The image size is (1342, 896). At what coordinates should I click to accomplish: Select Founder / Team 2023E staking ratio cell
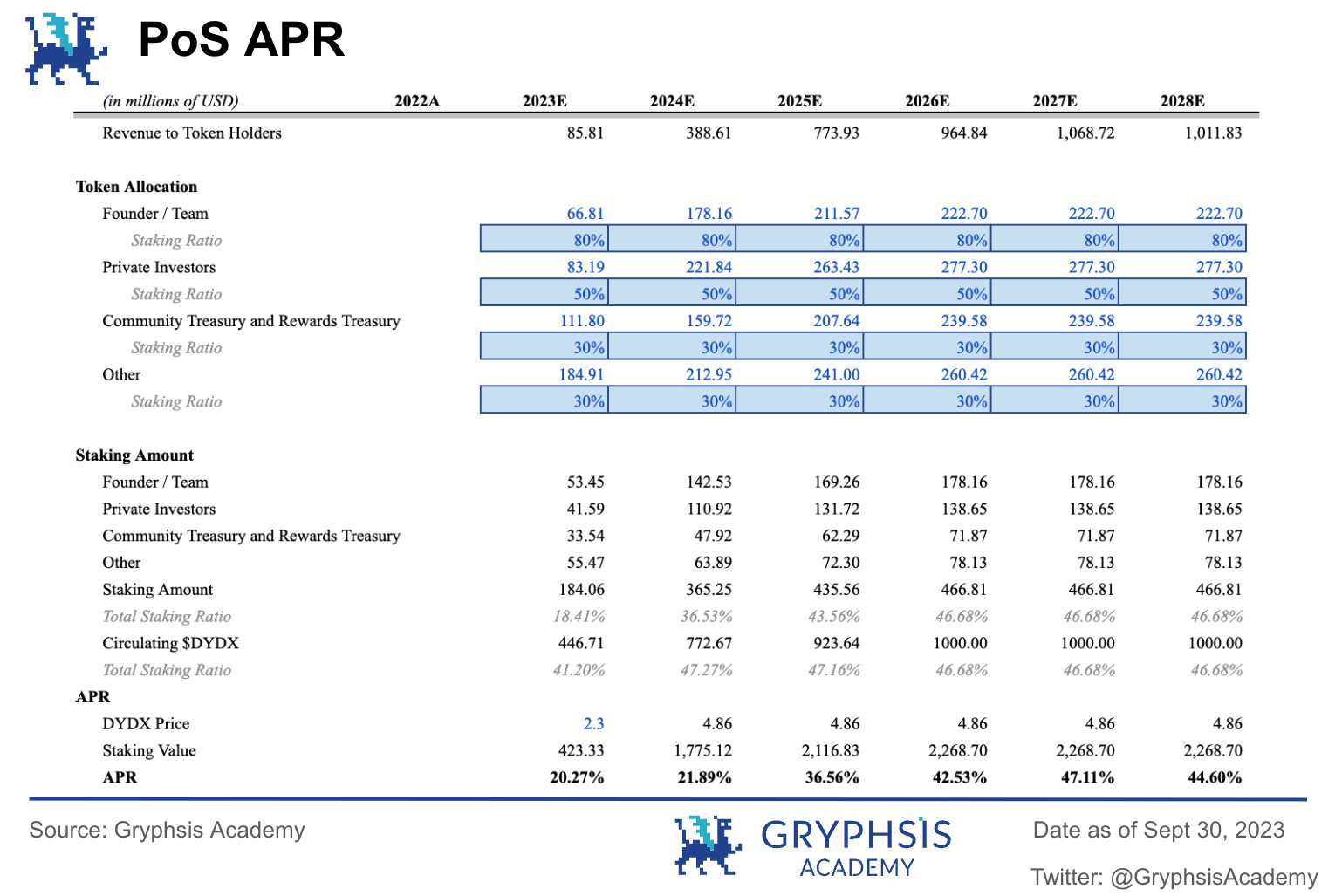coord(544,239)
